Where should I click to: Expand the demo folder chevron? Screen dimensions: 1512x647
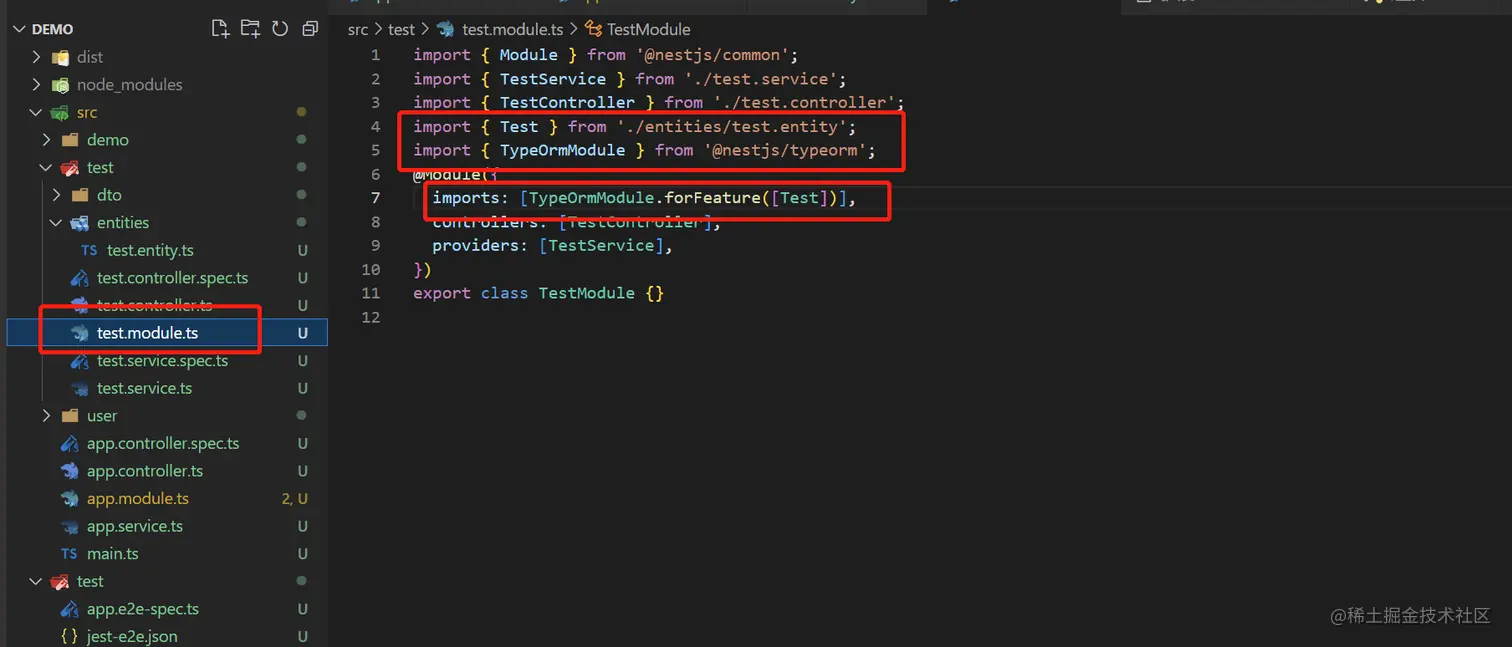click(x=46, y=140)
